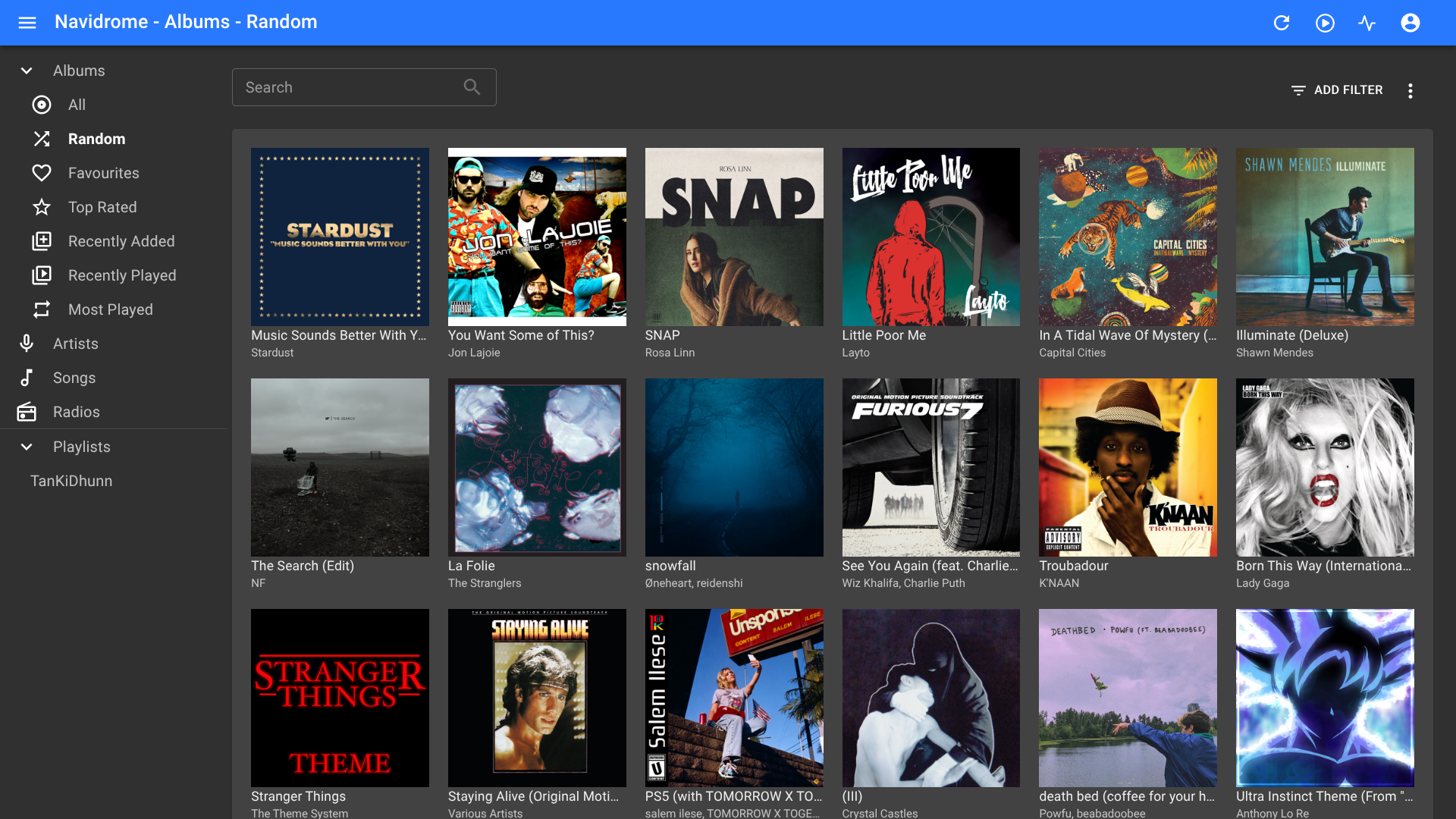Focus the Search input field
This screenshot has height=819, width=1456.
[x=364, y=87]
